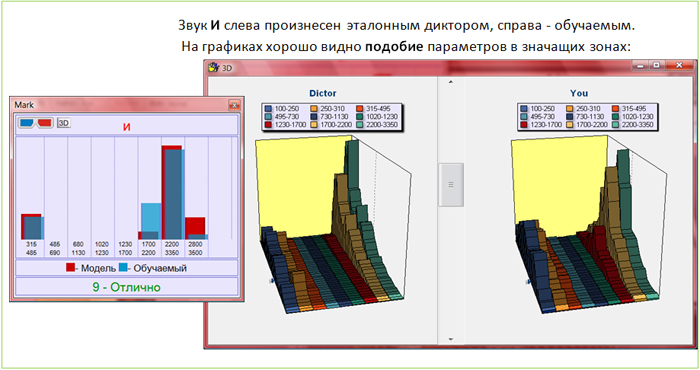Select the 2200-3350 swatch in Dictor legend
700x370 pixels.
tap(360, 125)
